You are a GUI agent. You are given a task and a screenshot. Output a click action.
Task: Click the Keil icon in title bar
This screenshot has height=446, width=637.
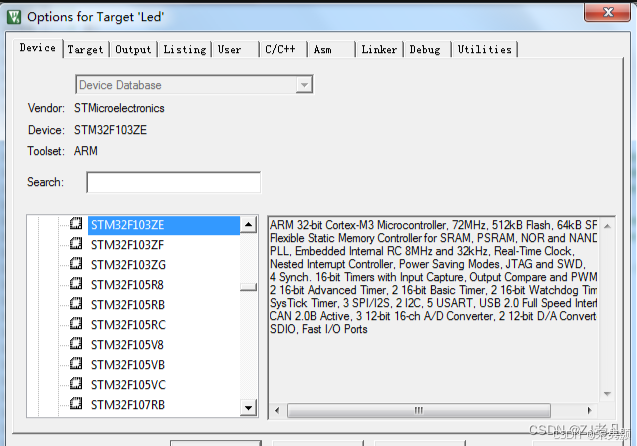(14, 17)
